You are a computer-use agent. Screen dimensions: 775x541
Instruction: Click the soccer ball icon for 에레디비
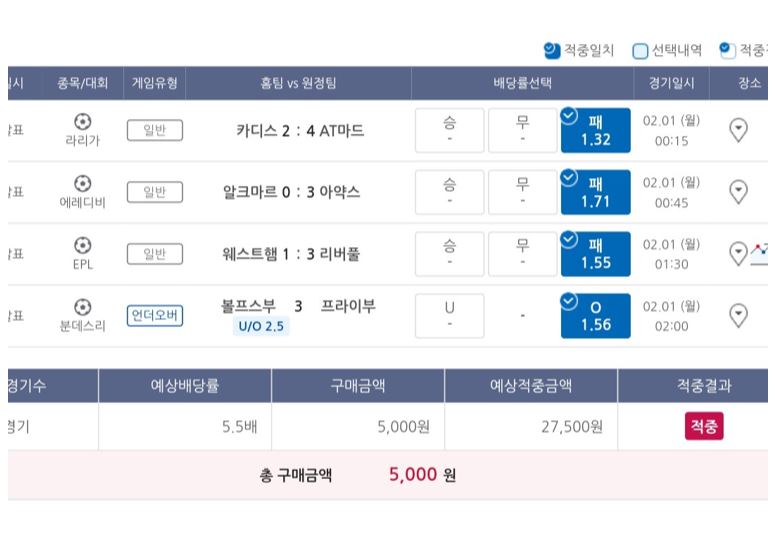click(83, 183)
